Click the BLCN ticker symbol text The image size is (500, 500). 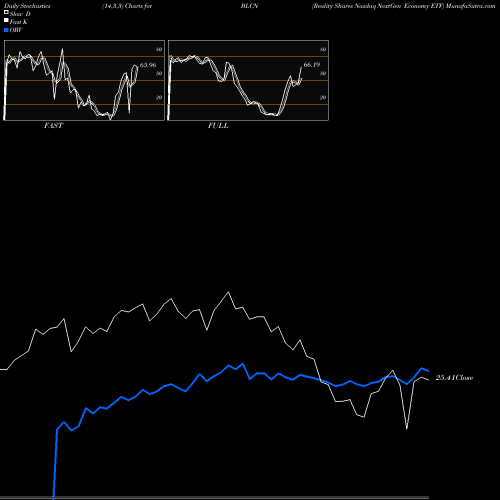249,6
